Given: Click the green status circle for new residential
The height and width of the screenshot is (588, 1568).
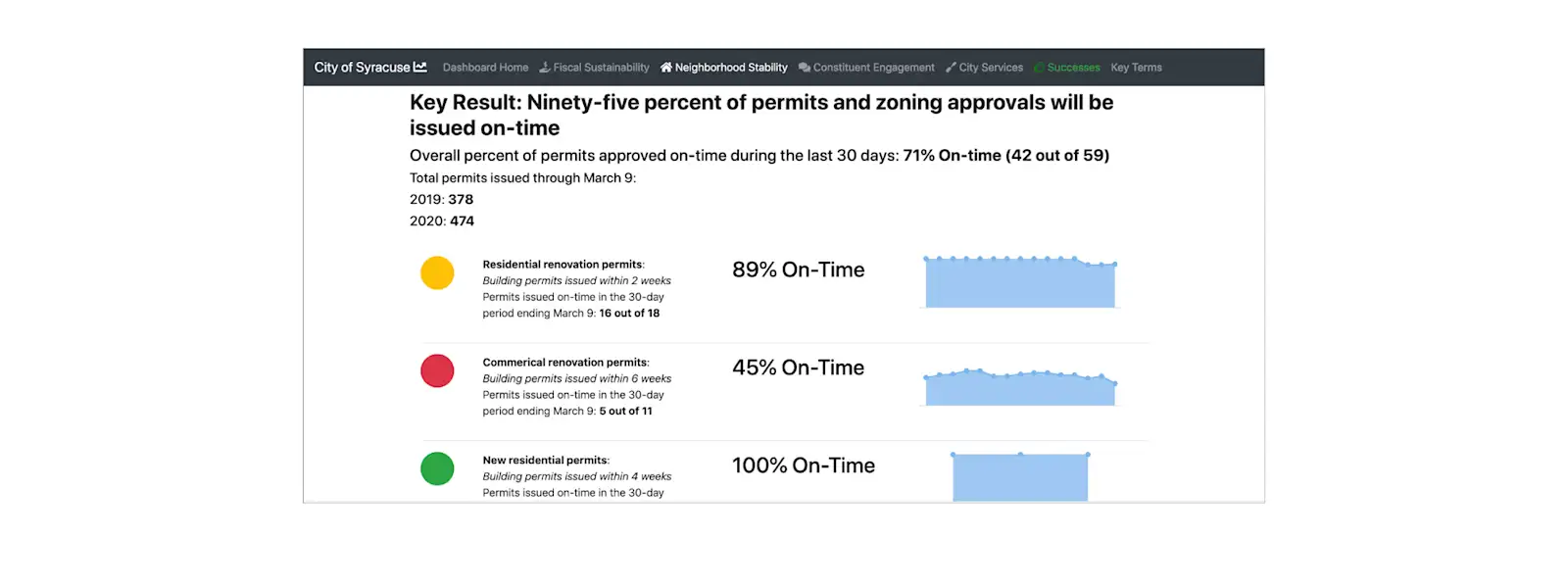Looking at the screenshot, I should pyautogui.click(x=437, y=468).
